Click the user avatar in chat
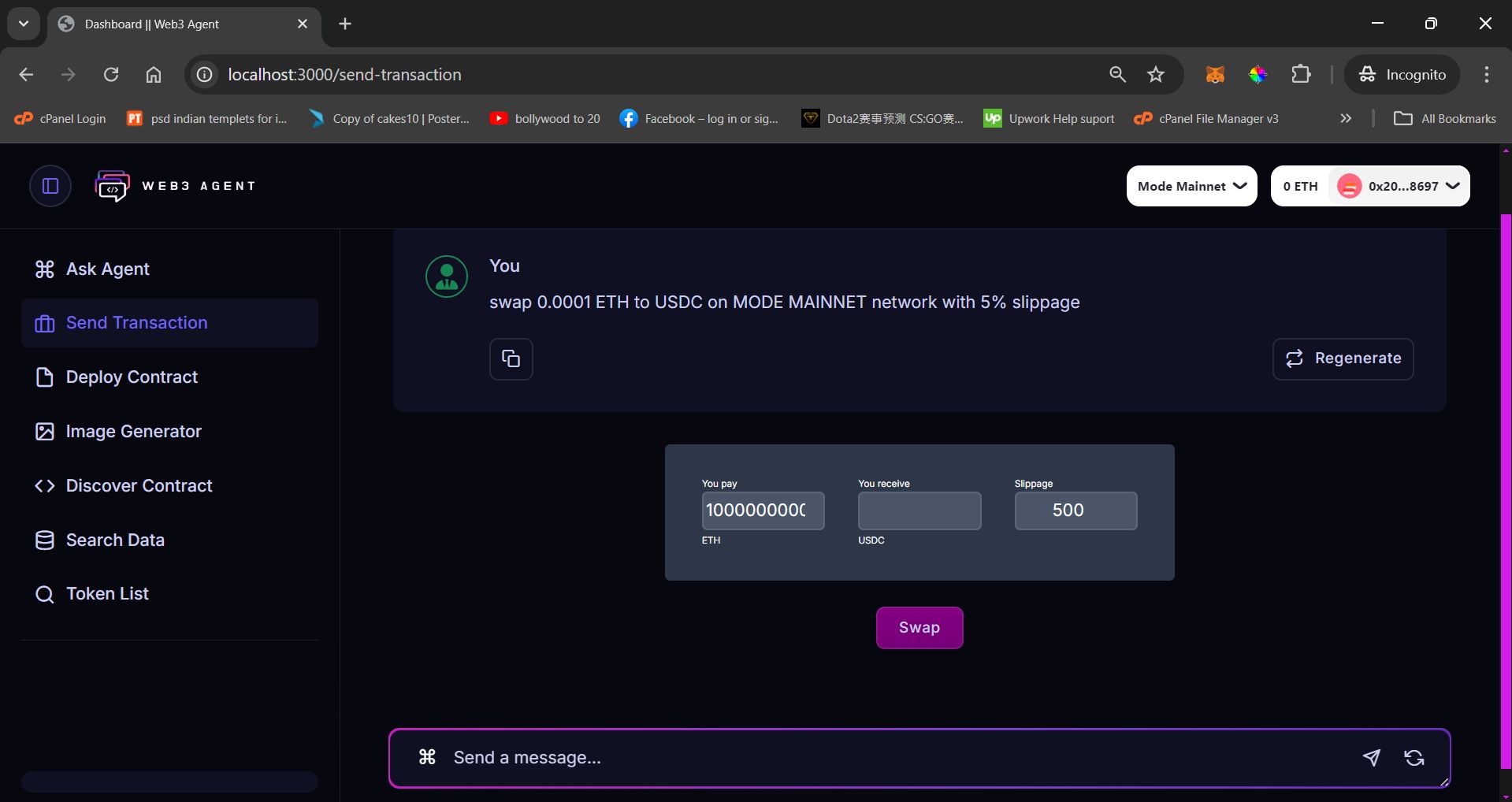Image resolution: width=1512 pixels, height=802 pixels. pos(447,277)
